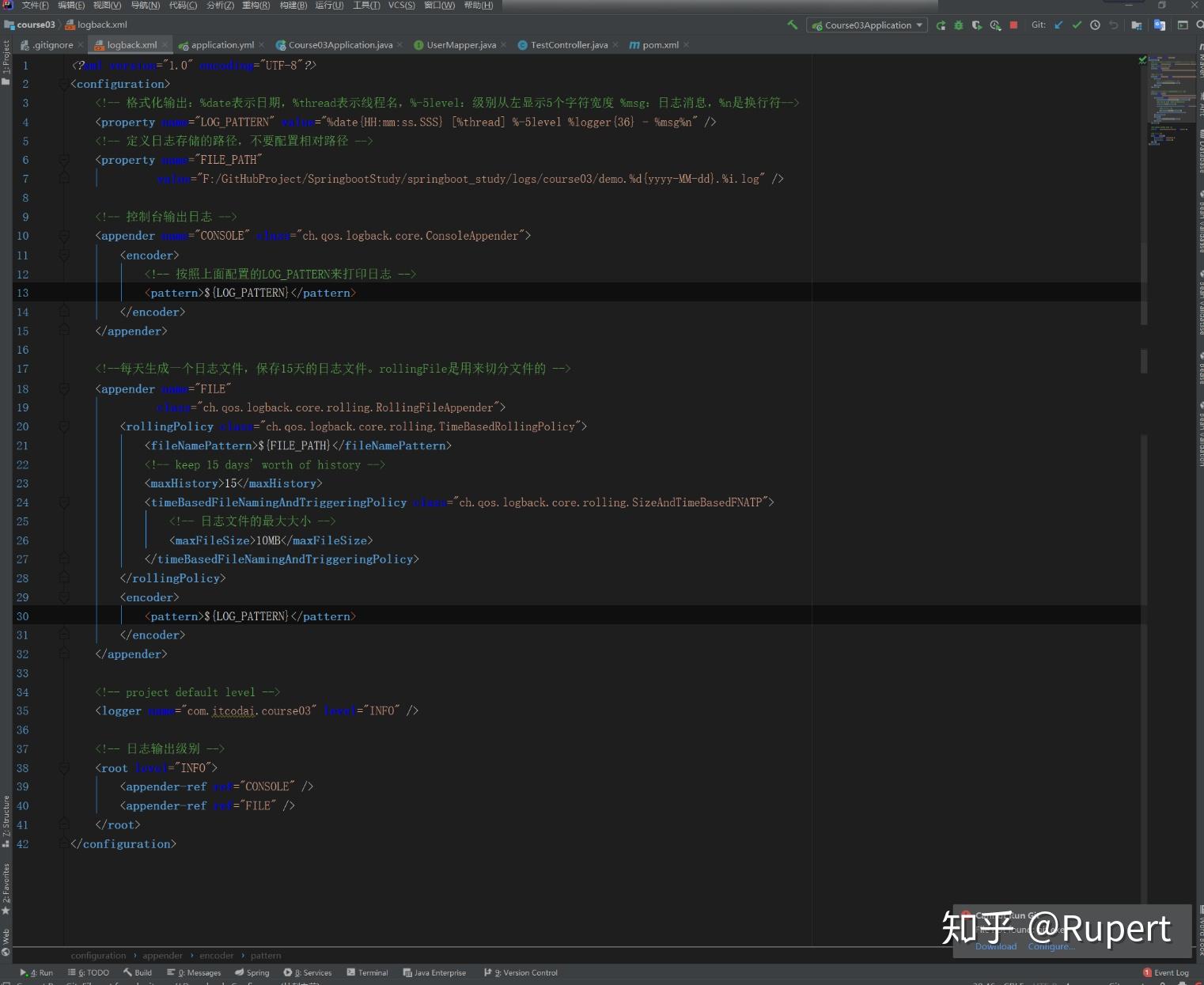Stop the running app with red square
This screenshot has height=985, width=1204.
click(1013, 25)
